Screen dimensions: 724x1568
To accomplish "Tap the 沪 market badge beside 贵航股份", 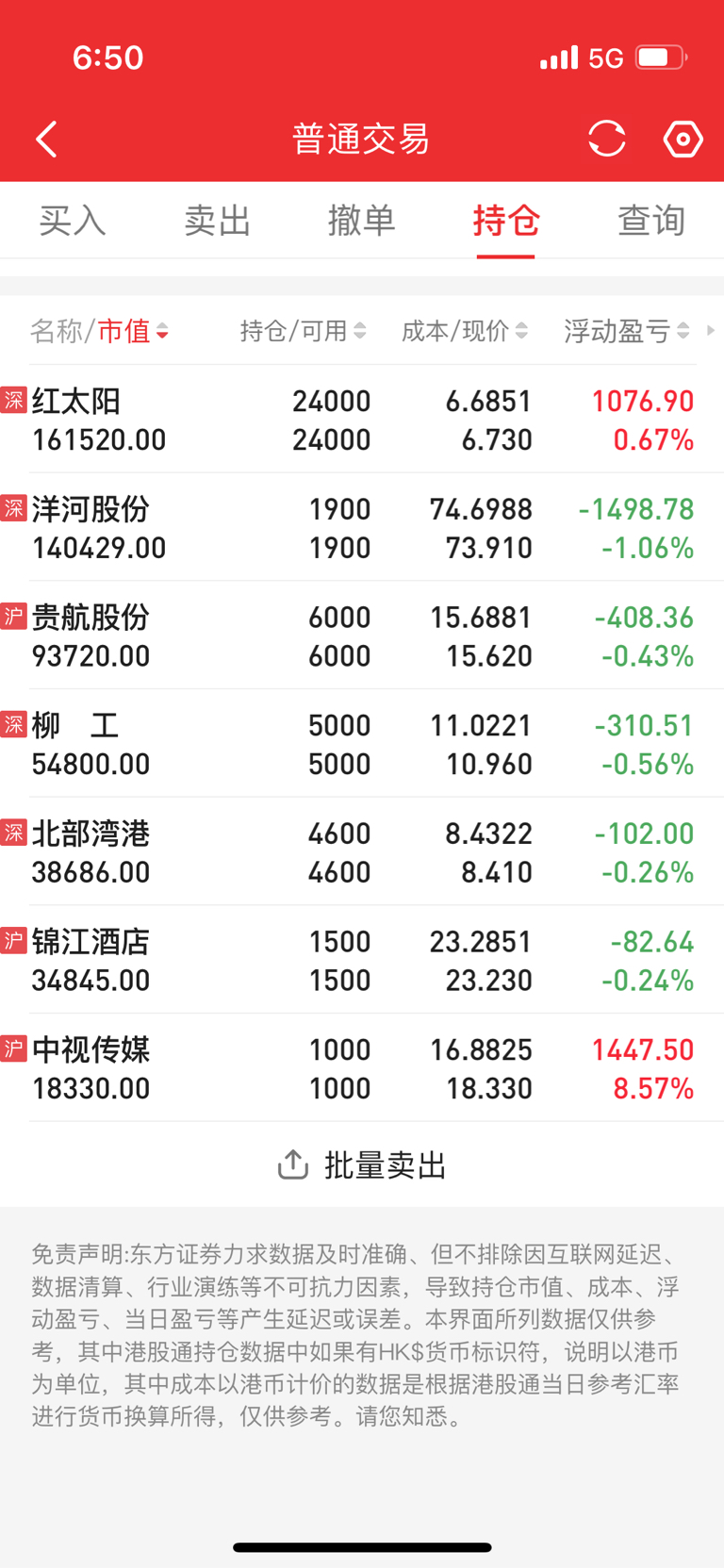I will [13, 616].
